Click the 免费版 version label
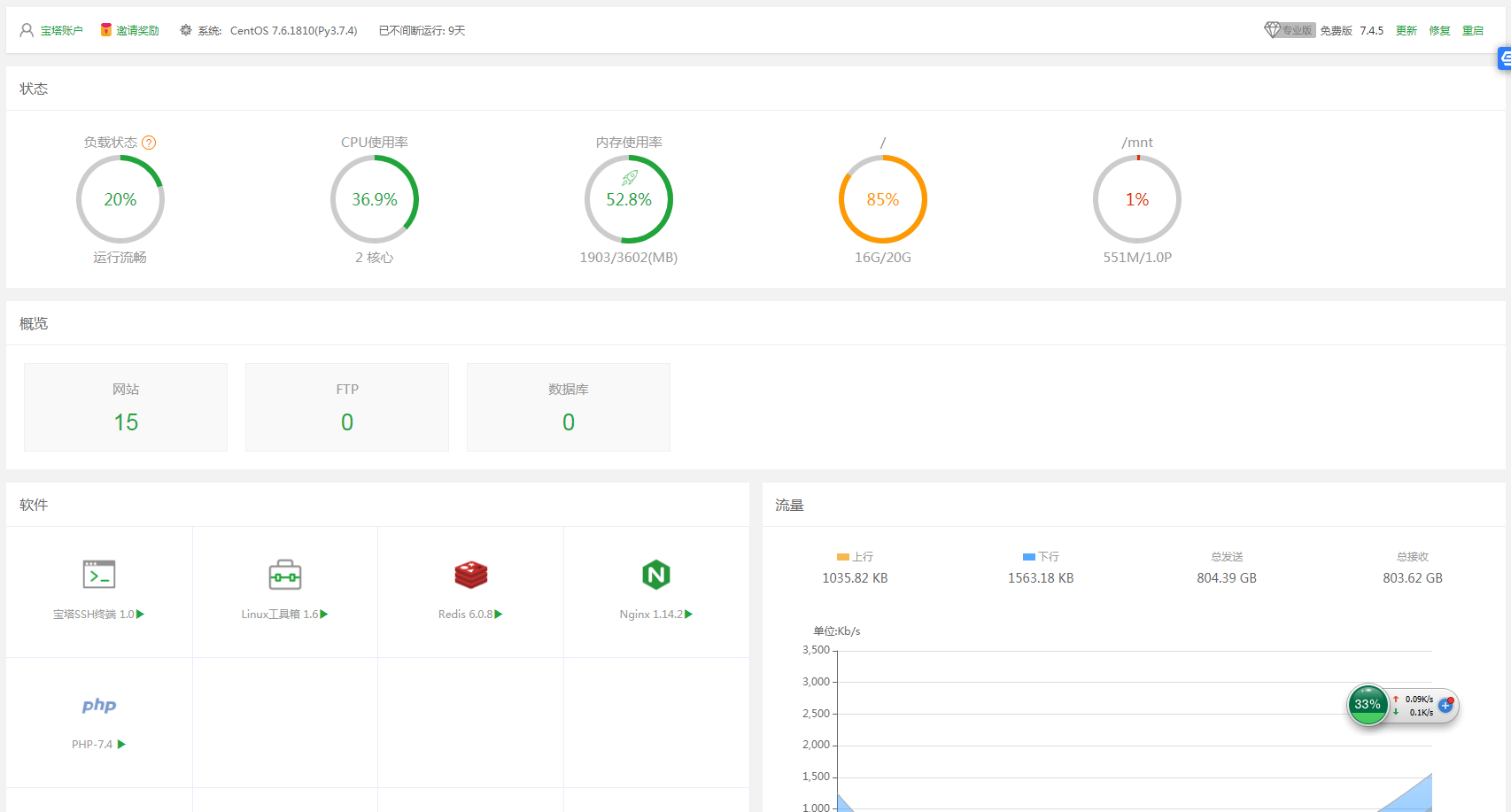 click(1337, 30)
